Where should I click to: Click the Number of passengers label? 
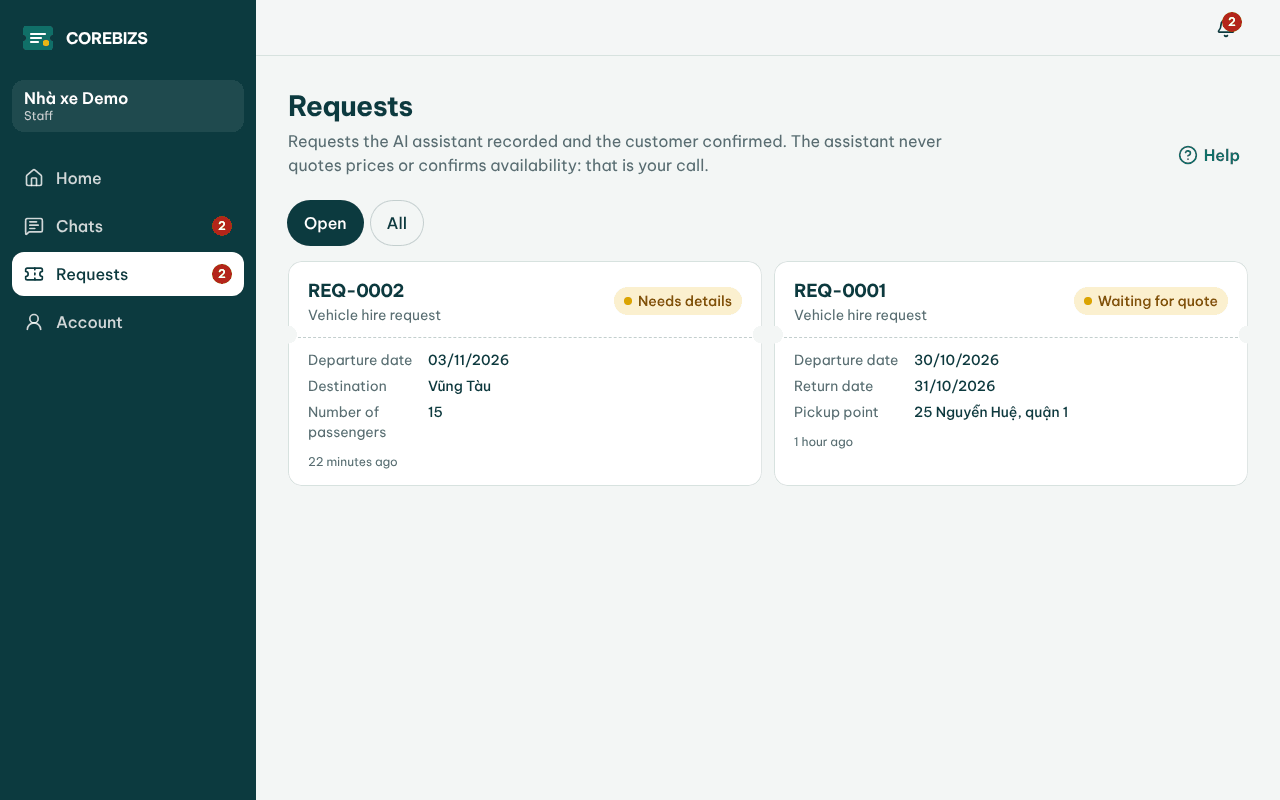(347, 422)
